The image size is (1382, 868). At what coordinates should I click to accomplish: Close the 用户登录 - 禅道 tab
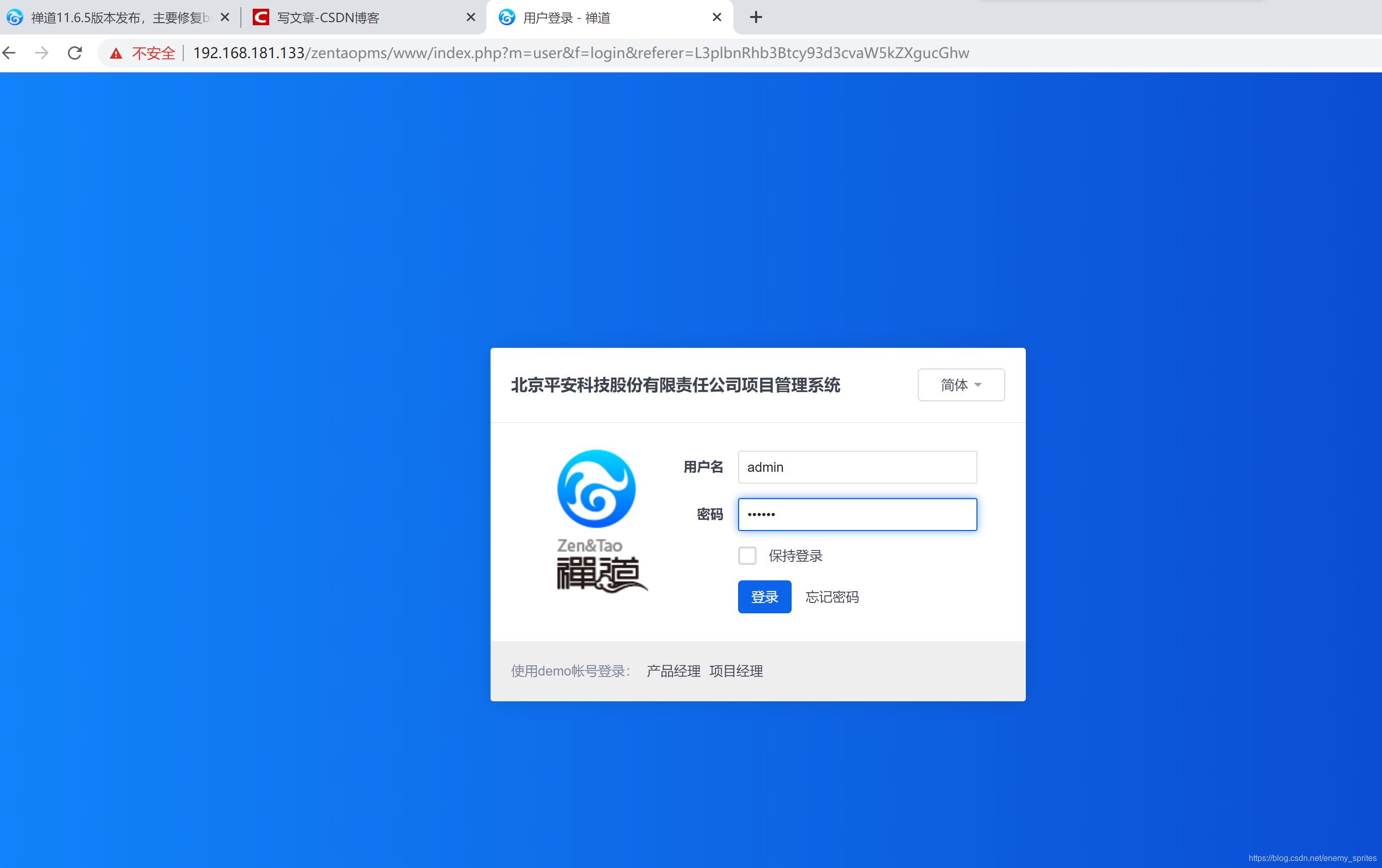point(717,17)
